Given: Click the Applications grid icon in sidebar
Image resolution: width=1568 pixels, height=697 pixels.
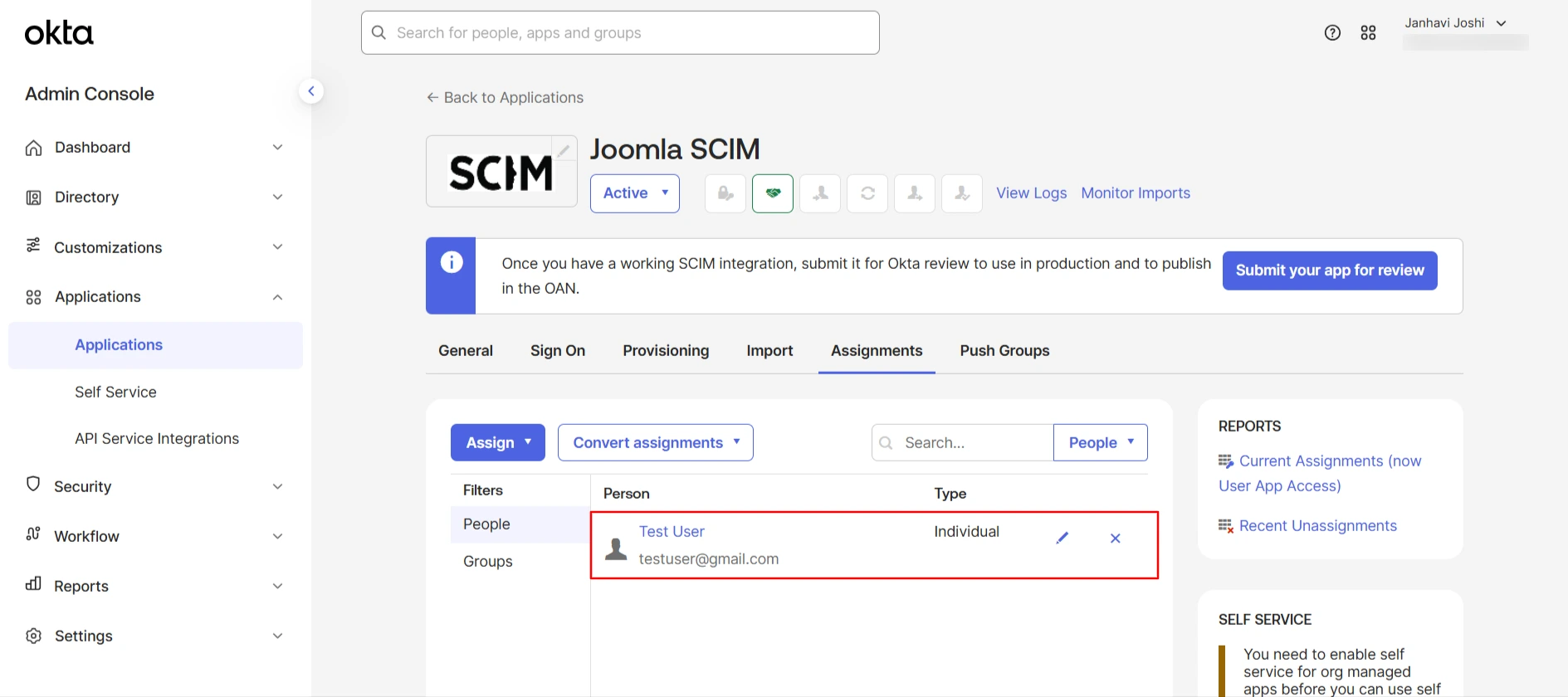Looking at the screenshot, I should (x=33, y=297).
